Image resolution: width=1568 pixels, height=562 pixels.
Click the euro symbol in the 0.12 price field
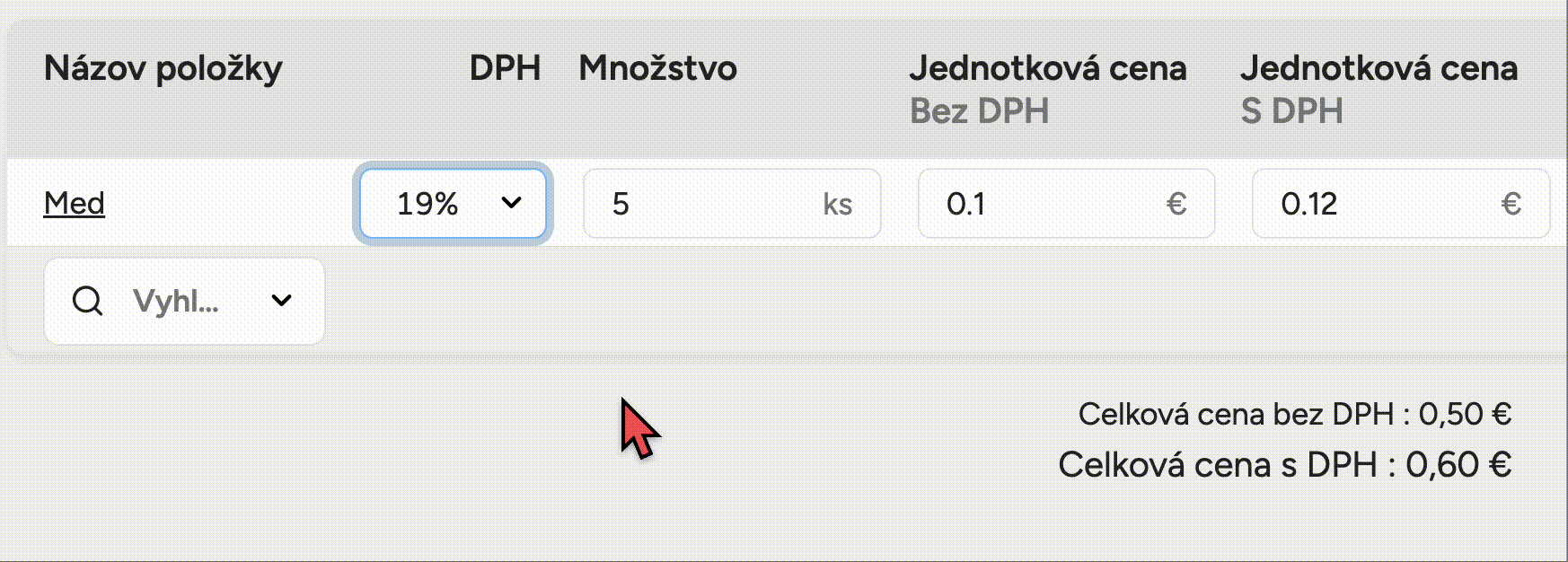click(x=1511, y=205)
